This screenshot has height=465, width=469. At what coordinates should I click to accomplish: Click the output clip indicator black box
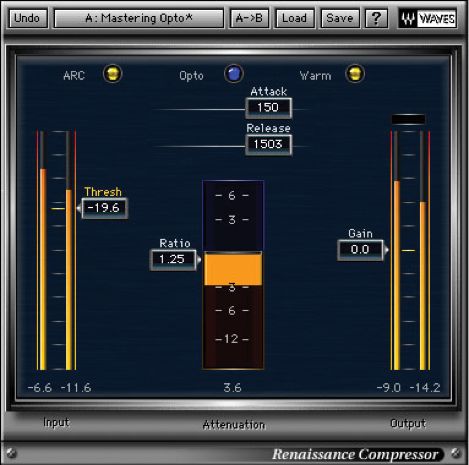click(x=408, y=119)
